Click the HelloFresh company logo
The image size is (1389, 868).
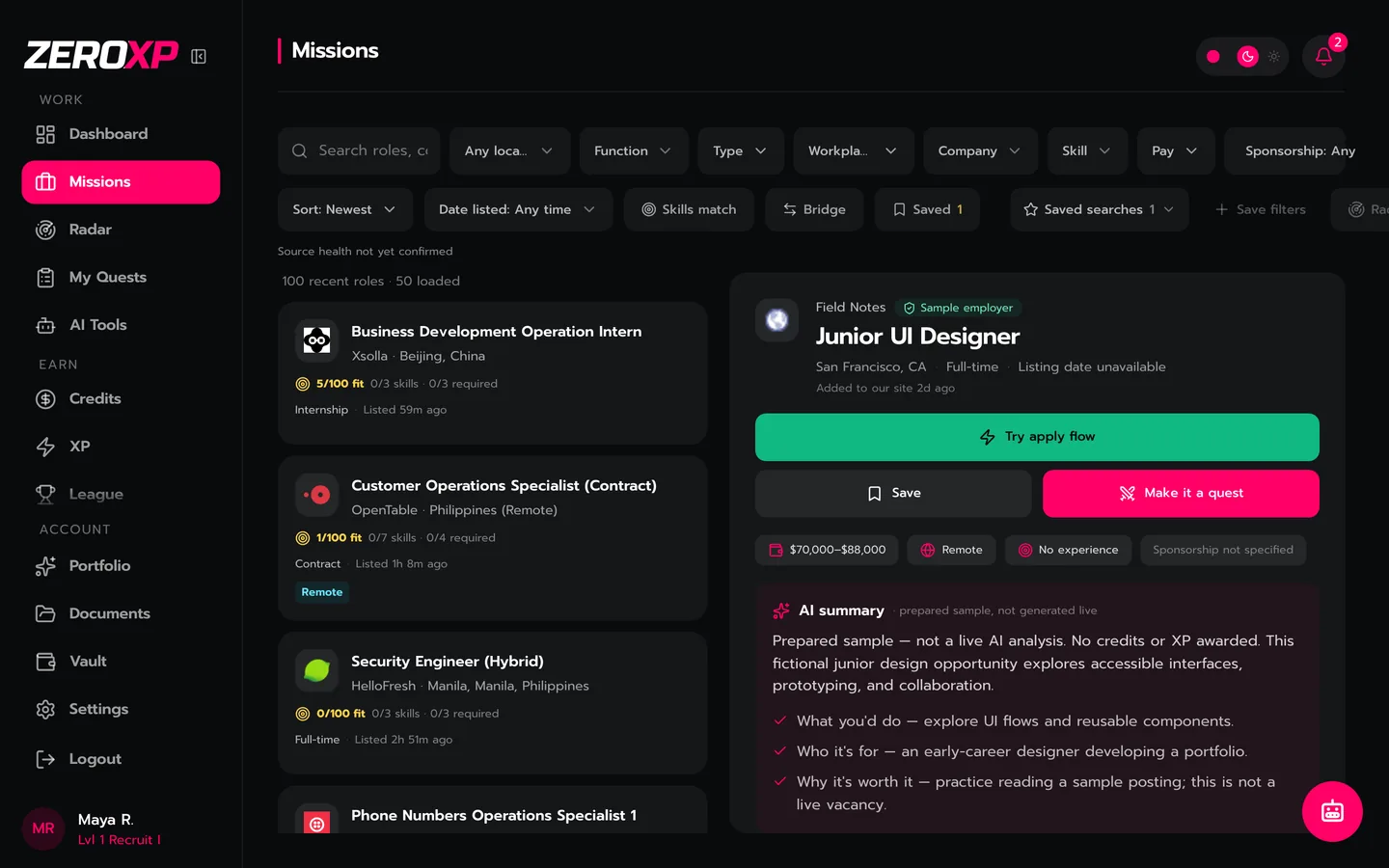(x=316, y=670)
